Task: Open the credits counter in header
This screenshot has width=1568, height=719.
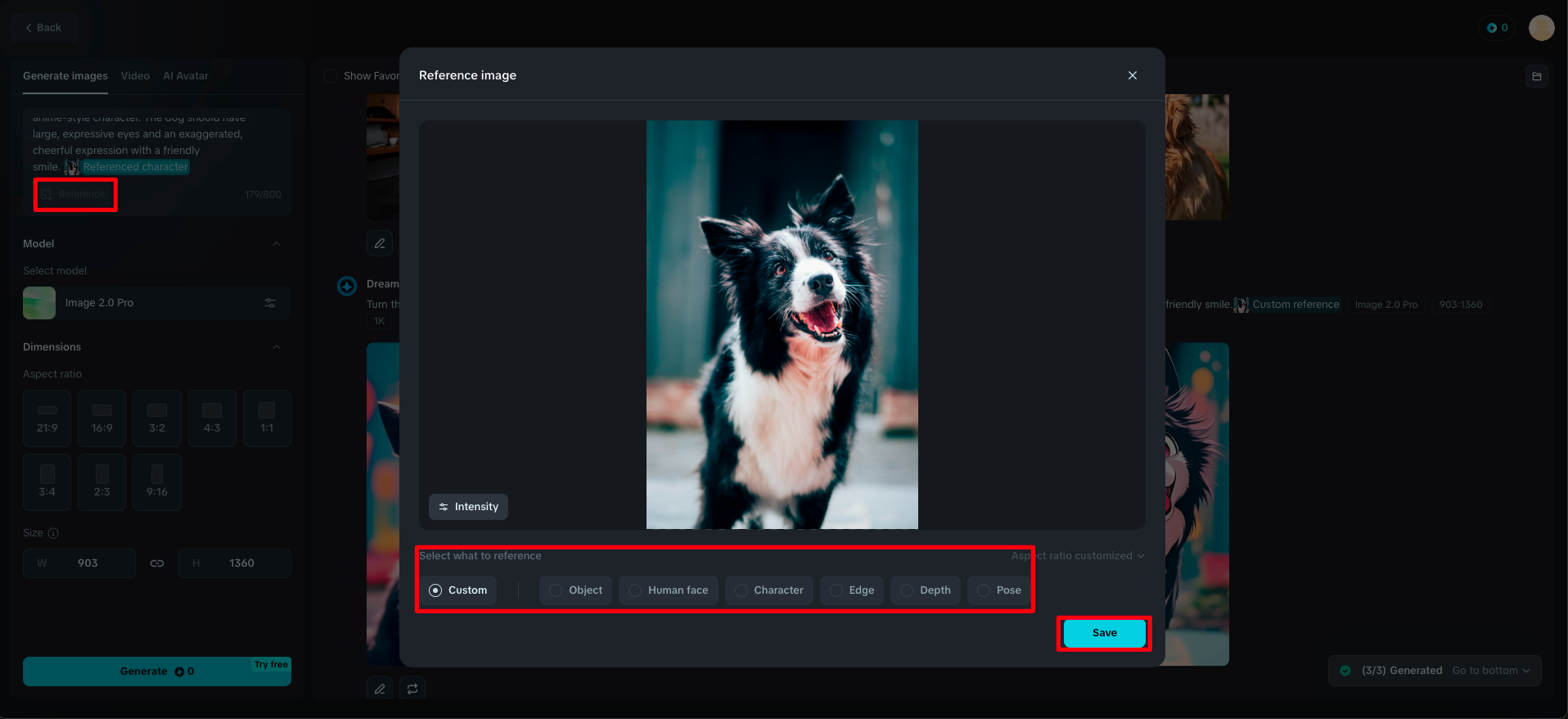Action: point(1497,28)
